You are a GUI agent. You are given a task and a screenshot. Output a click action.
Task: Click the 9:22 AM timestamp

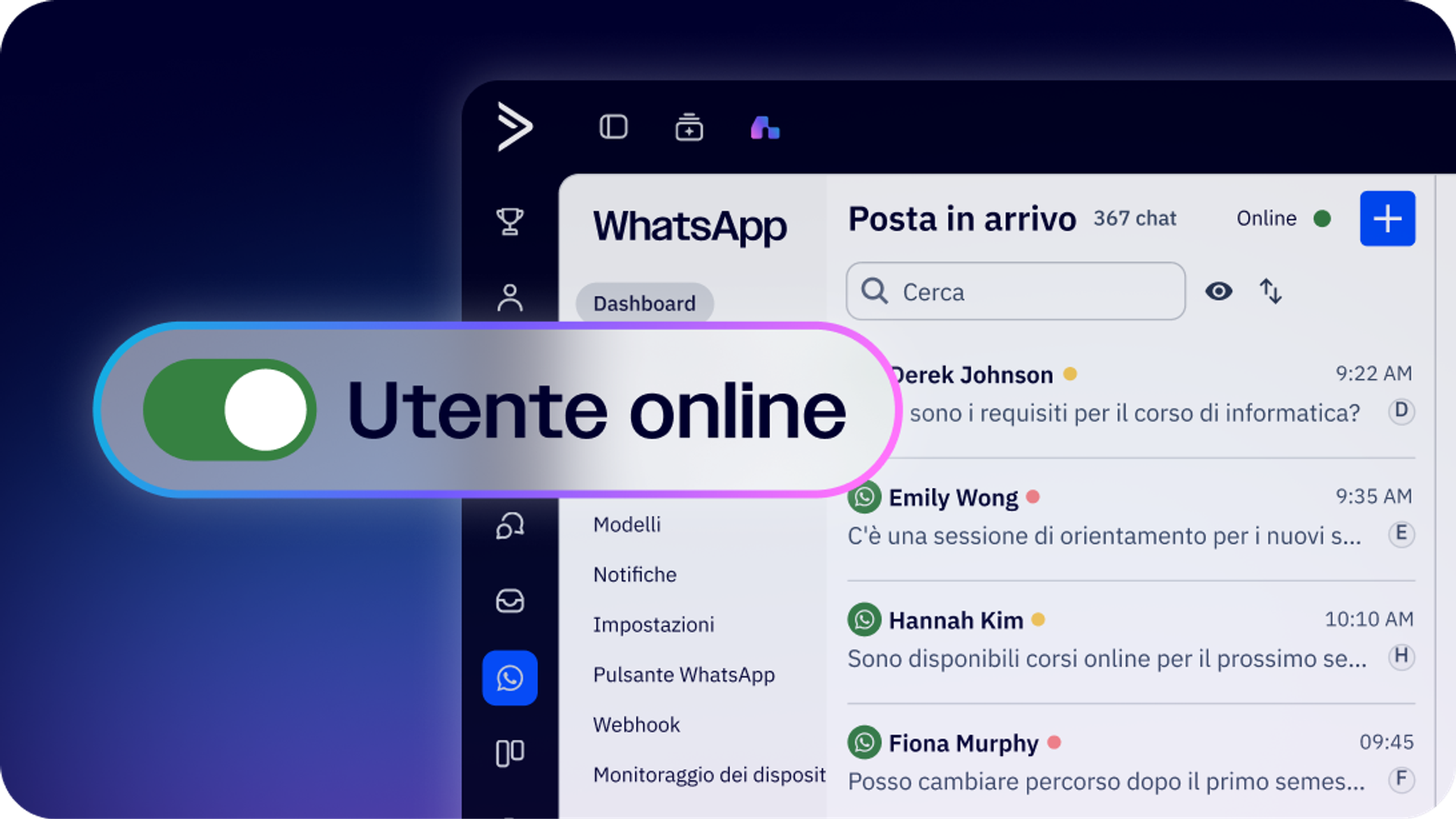[x=1374, y=373]
